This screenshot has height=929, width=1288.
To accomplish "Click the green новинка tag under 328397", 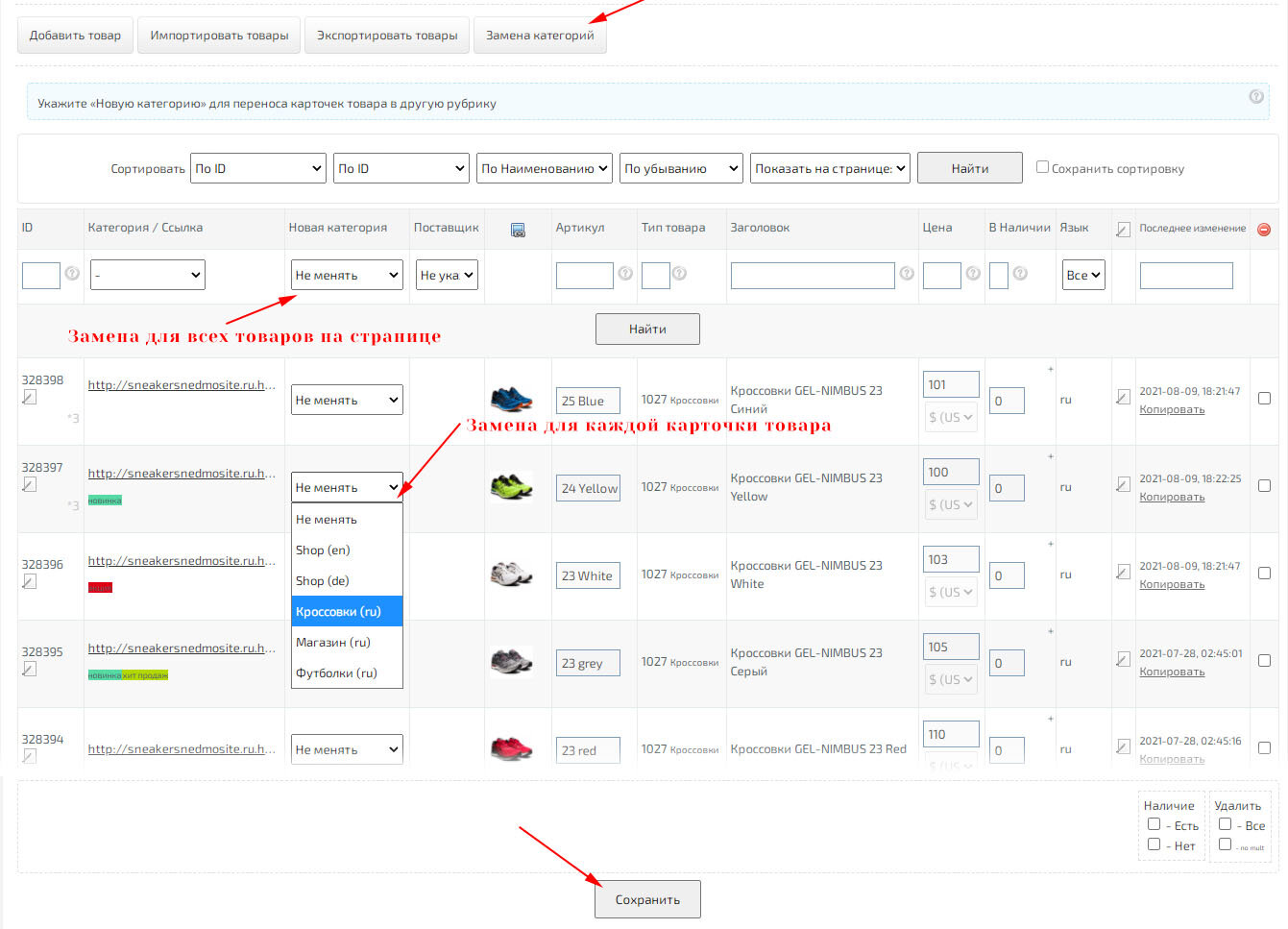I will 105,501.
